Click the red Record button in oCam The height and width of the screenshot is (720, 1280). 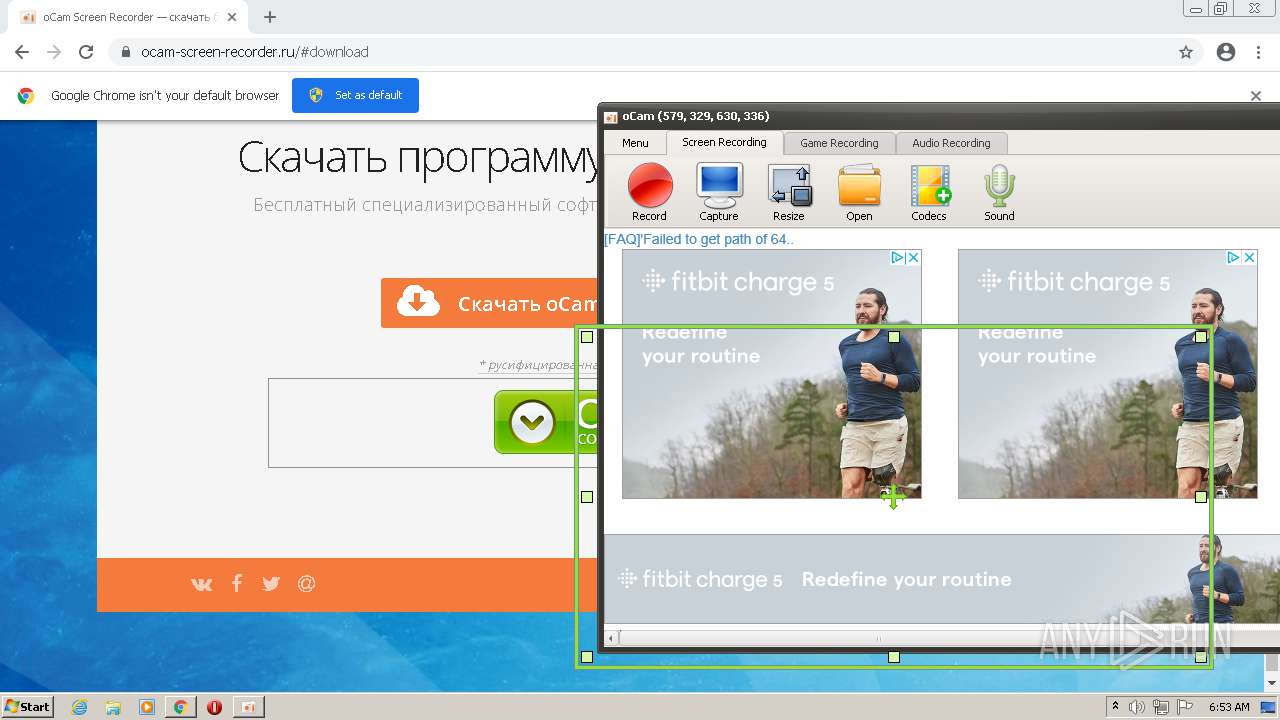[x=649, y=193]
